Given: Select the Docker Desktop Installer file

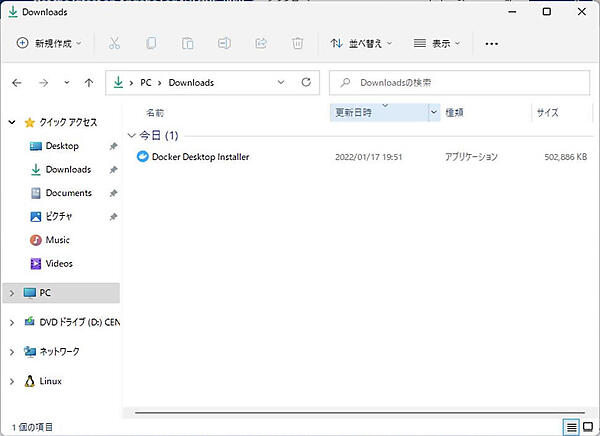Looking at the screenshot, I should point(201,157).
